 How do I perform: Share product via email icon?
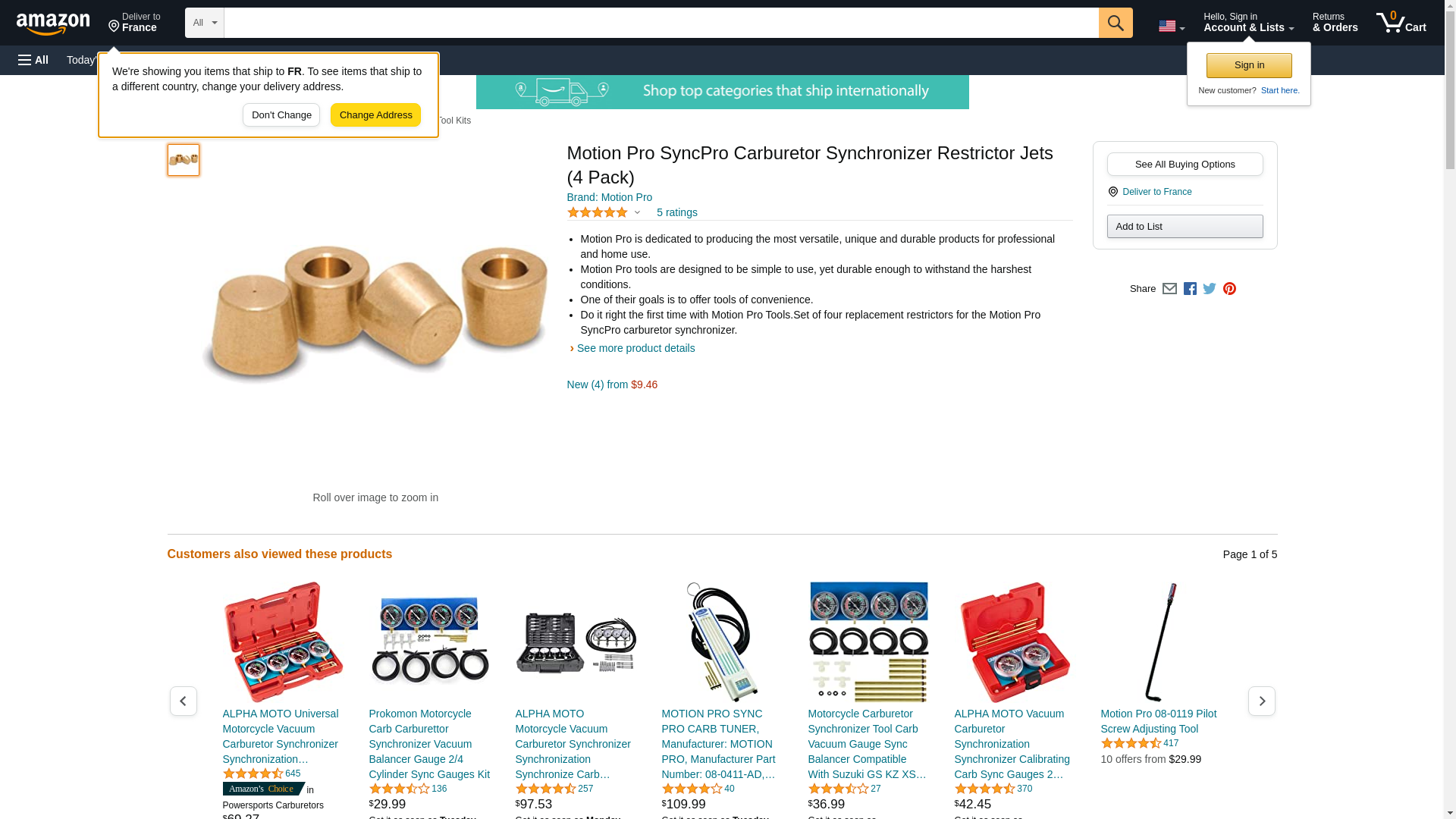coord(1169,289)
